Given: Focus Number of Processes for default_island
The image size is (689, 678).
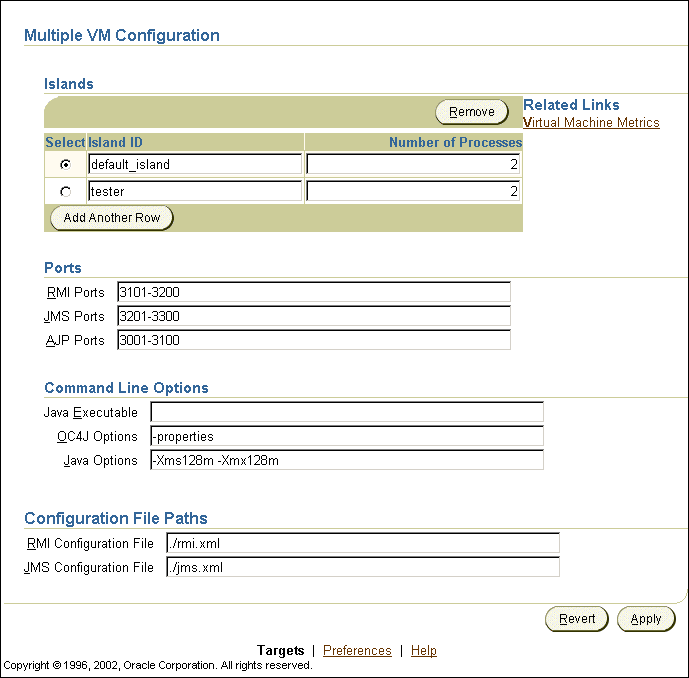Looking at the screenshot, I should pyautogui.click(x=413, y=164).
